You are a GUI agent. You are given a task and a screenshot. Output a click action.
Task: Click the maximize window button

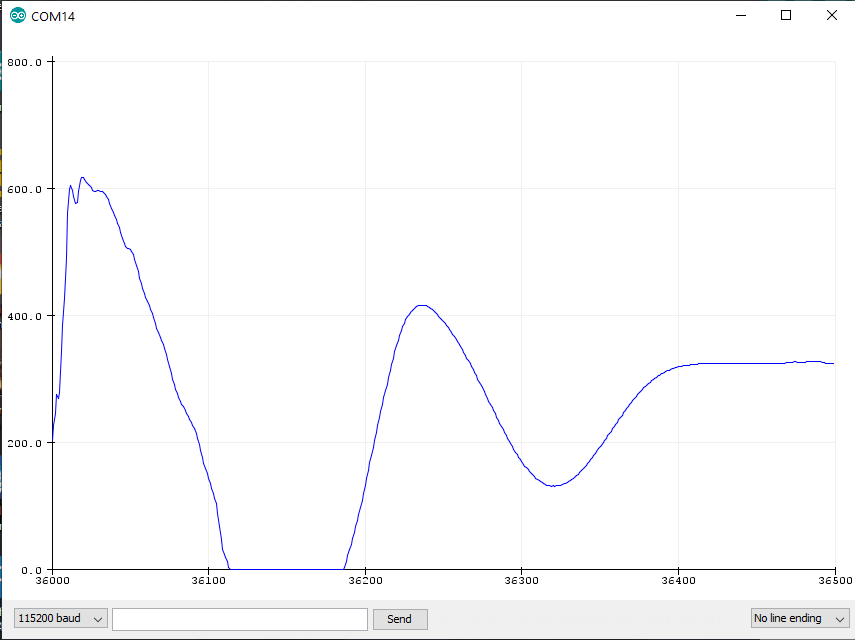click(786, 15)
